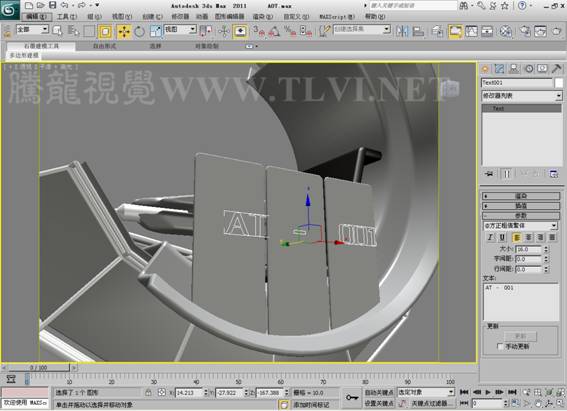Open the MAXScript menu
Image resolution: width=567 pixels, height=411 pixels.
pos(337,17)
